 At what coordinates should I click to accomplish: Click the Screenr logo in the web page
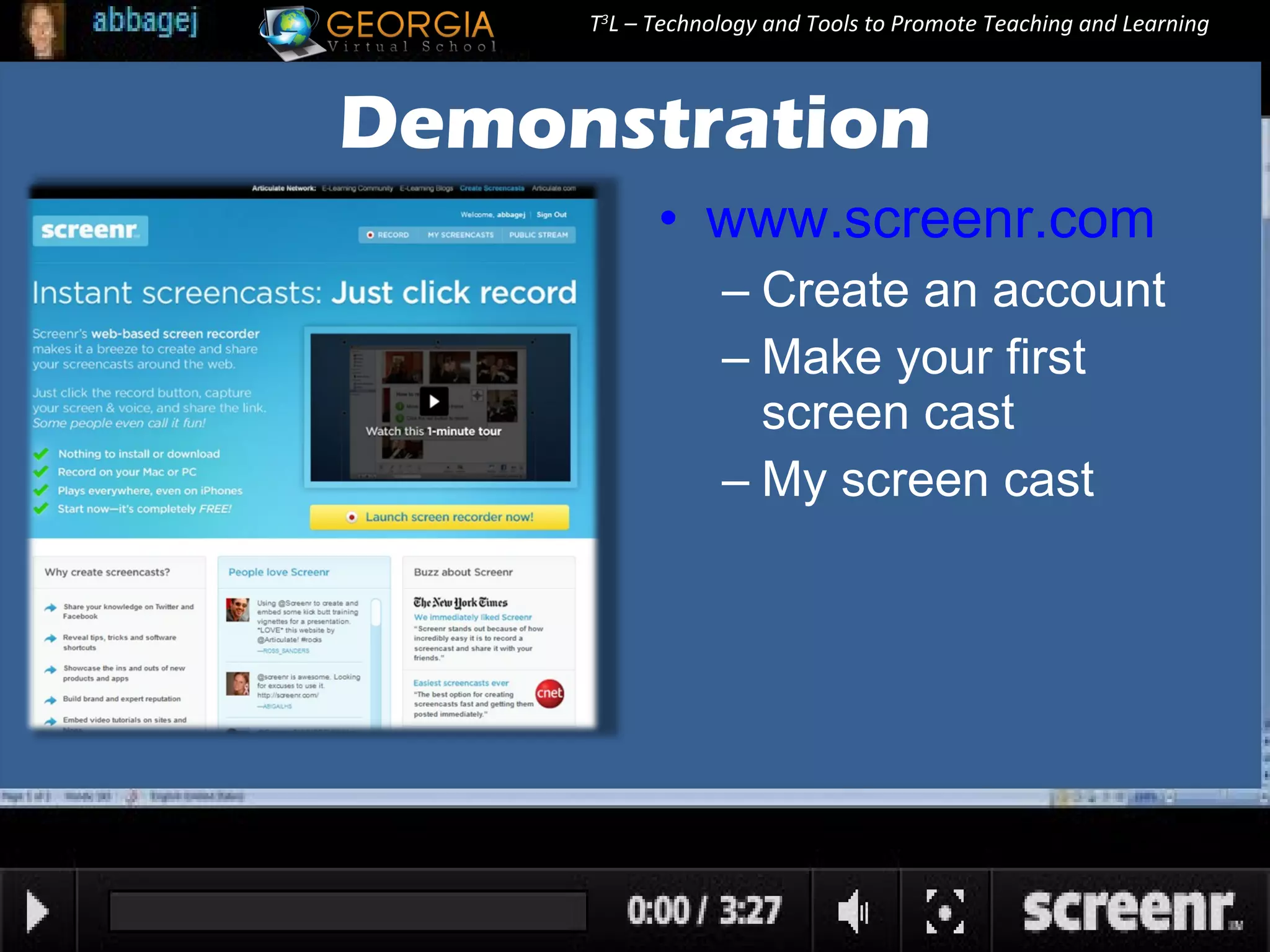point(91,231)
